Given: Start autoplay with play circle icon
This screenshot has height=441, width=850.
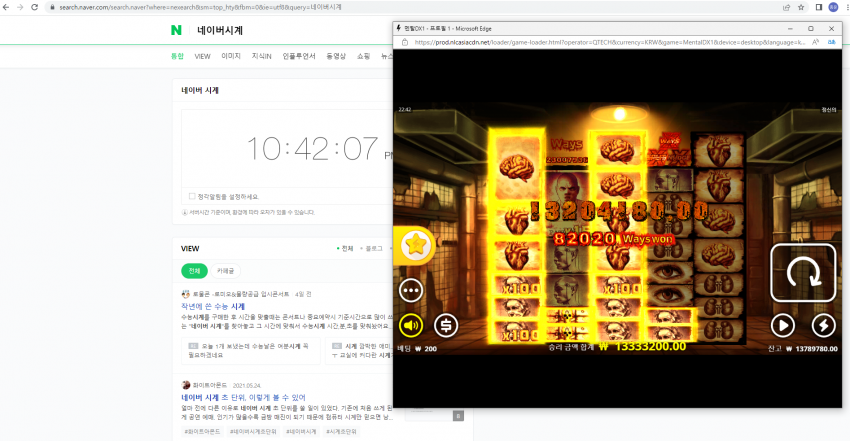Looking at the screenshot, I should point(783,326).
